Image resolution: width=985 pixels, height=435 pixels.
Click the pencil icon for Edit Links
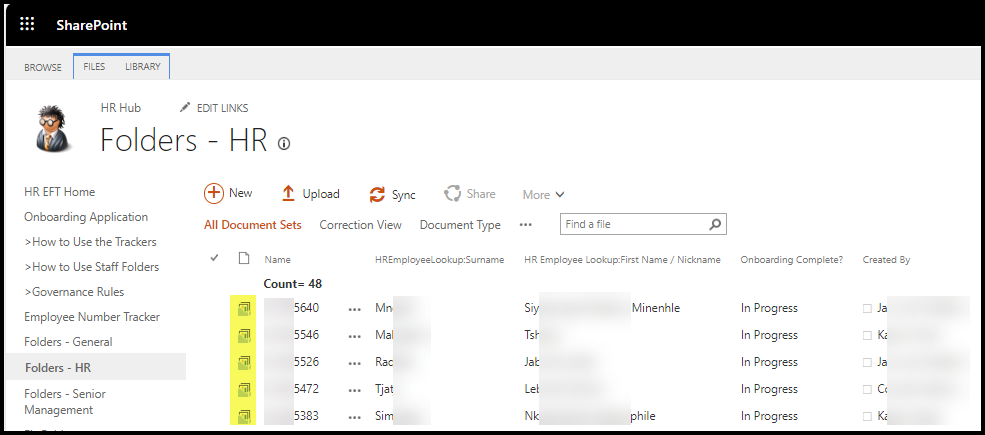(184, 108)
